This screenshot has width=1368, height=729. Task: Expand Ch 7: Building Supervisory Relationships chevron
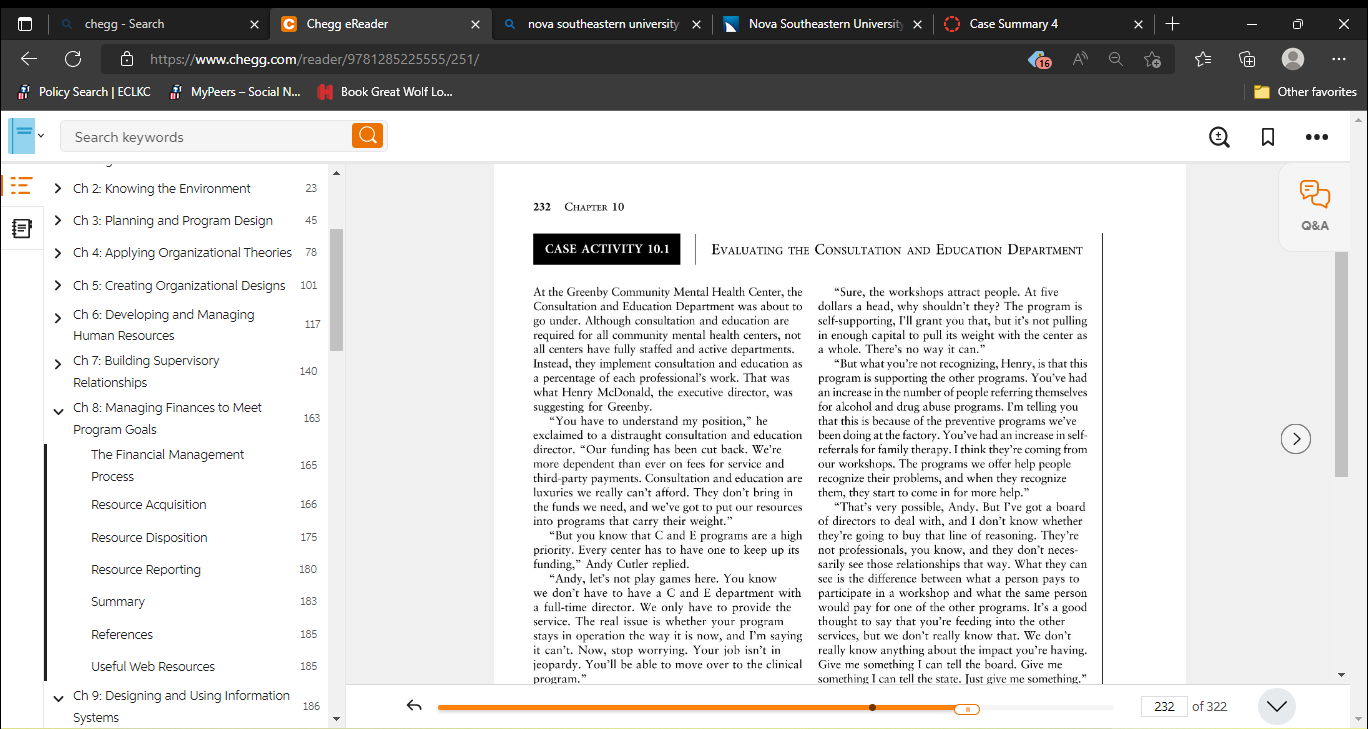(x=57, y=364)
